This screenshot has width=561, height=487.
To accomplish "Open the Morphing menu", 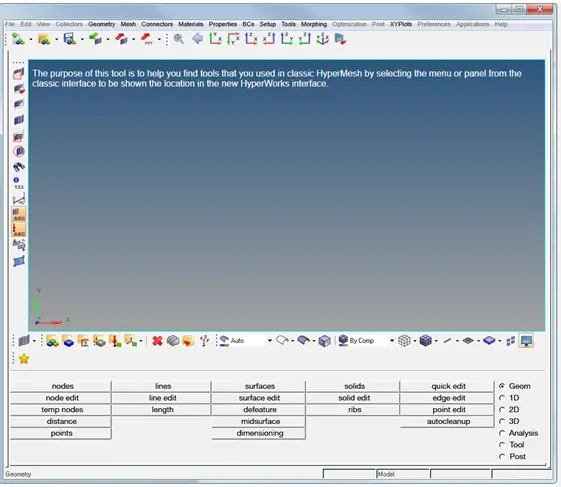I will point(314,24).
